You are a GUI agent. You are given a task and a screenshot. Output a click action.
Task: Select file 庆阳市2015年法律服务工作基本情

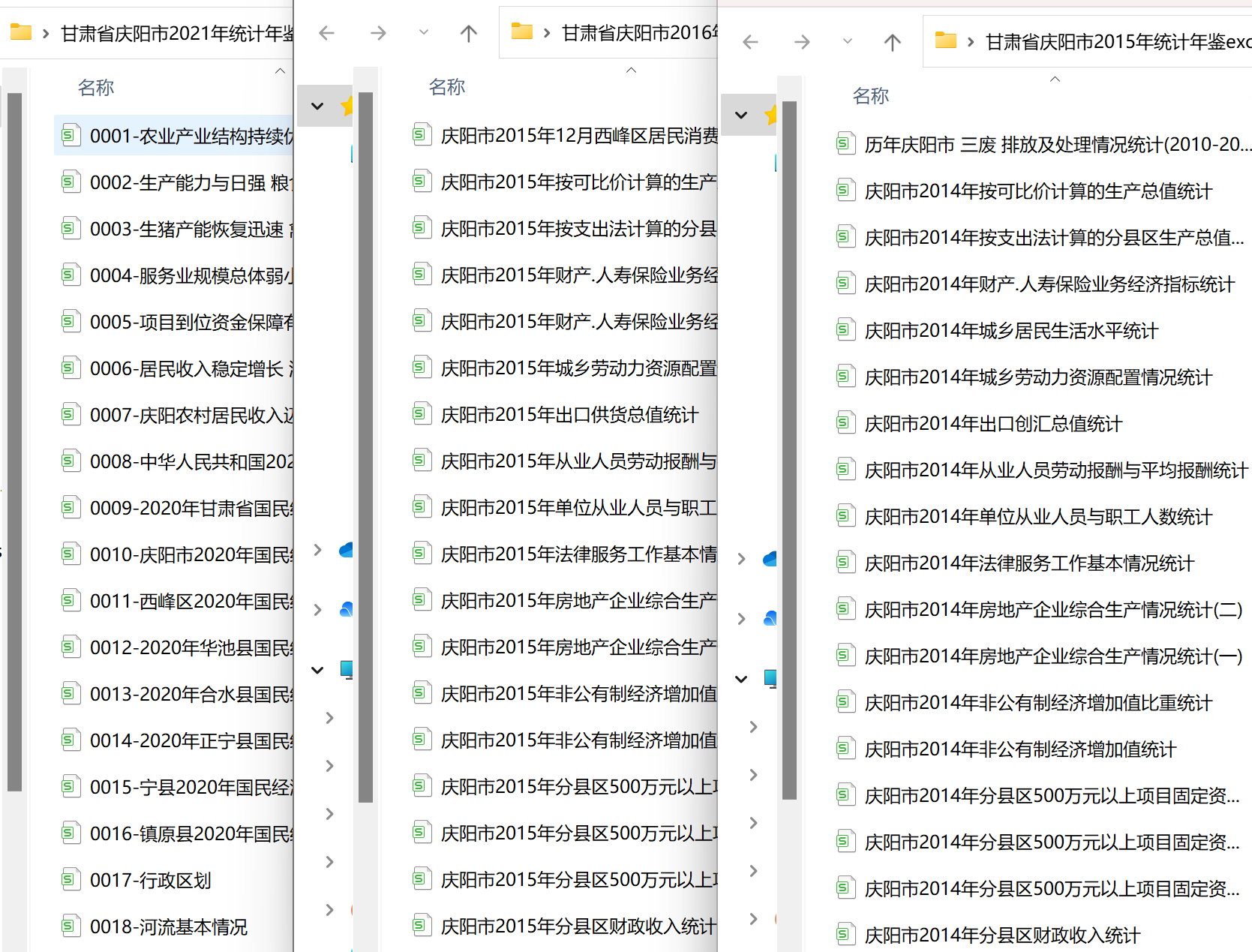[579, 554]
